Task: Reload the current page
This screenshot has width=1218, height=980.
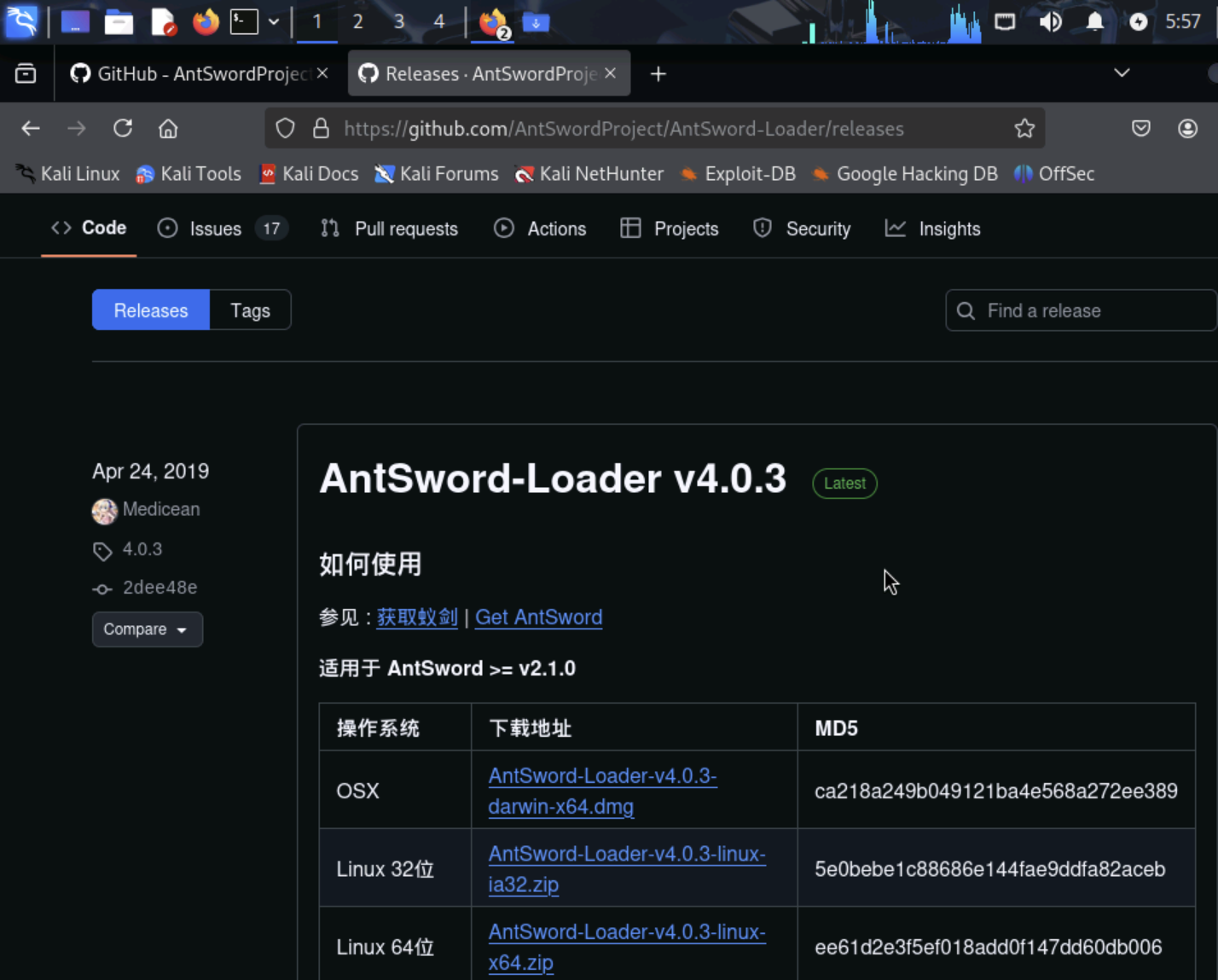Action: 123,129
